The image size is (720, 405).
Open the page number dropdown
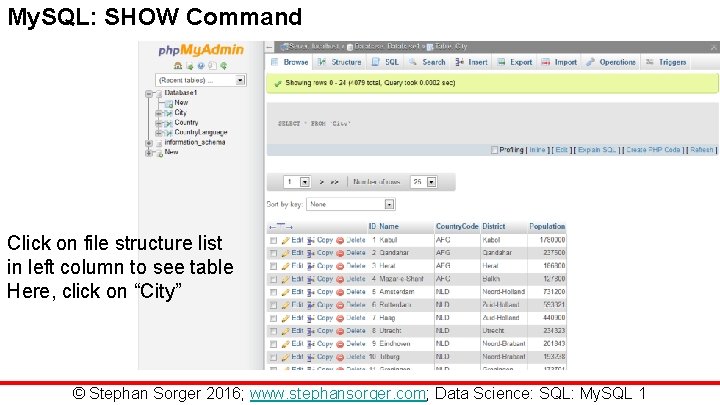(x=297, y=182)
